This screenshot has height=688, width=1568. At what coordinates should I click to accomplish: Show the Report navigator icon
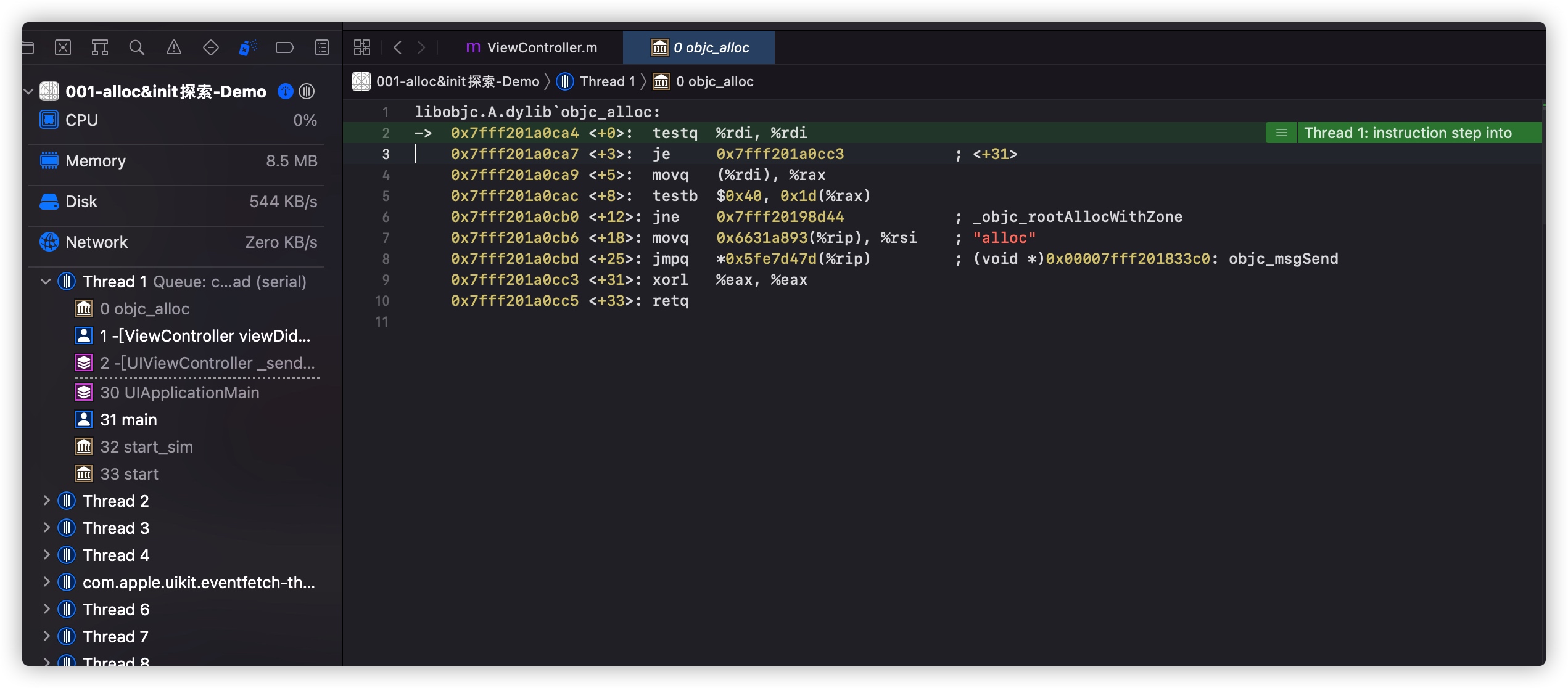click(x=322, y=47)
